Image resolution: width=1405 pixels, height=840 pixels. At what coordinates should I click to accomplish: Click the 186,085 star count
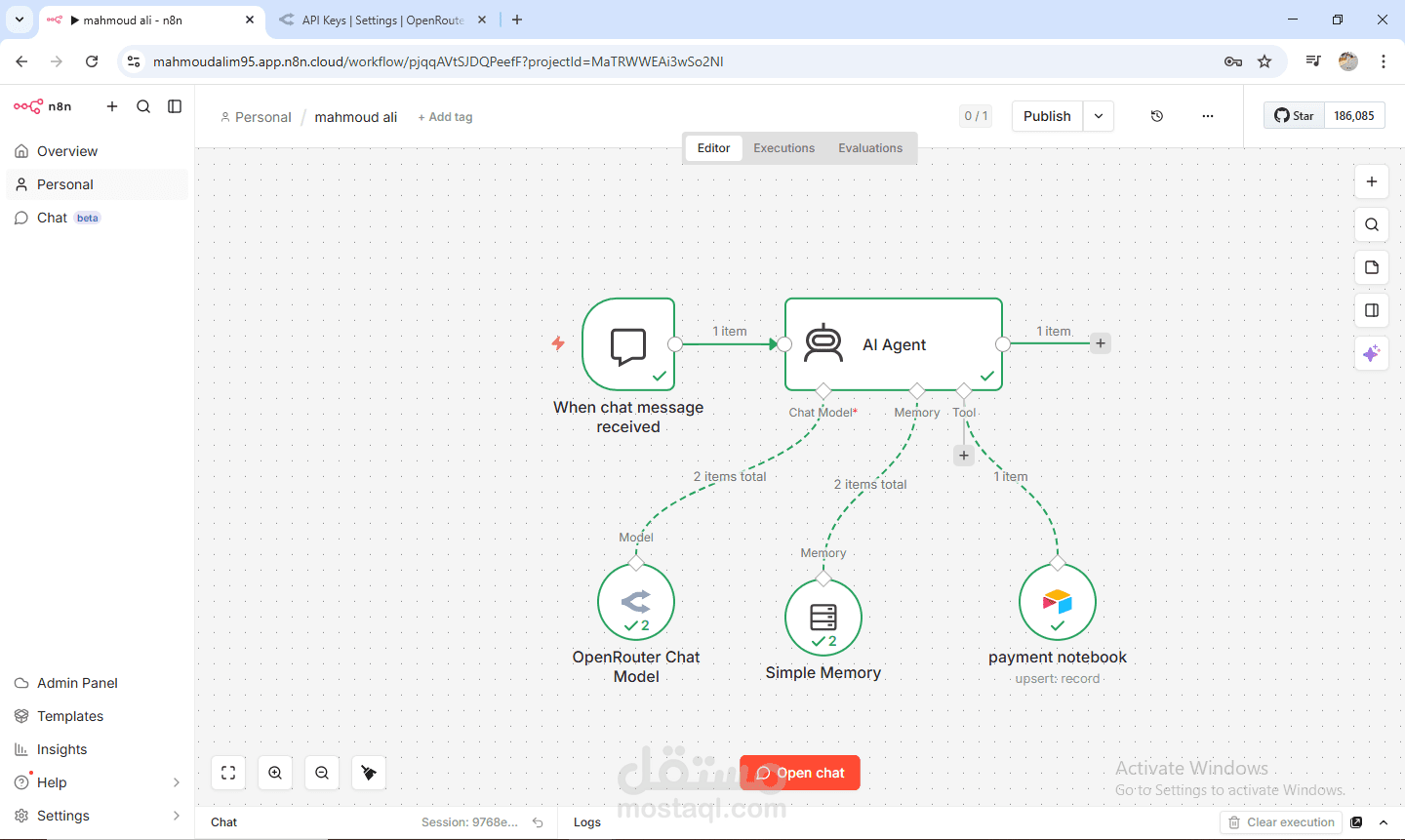1354,115
